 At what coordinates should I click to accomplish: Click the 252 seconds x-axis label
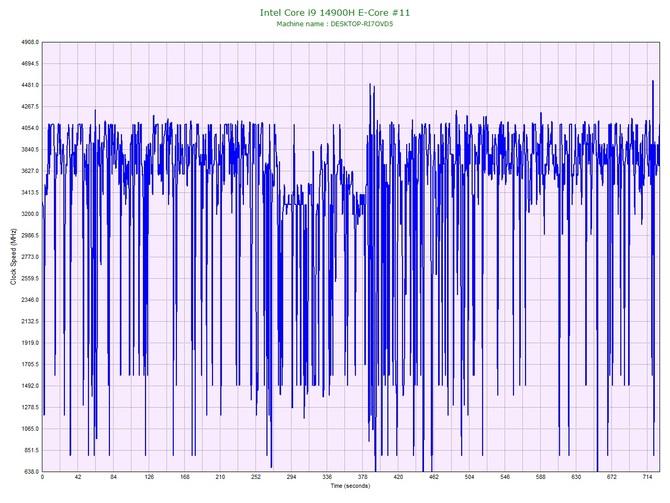coord(256,477)
